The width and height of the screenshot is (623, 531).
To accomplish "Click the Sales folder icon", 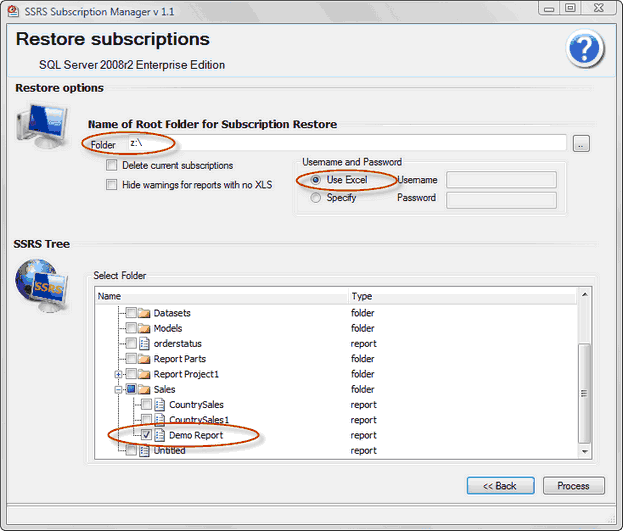I will (144, 390).
